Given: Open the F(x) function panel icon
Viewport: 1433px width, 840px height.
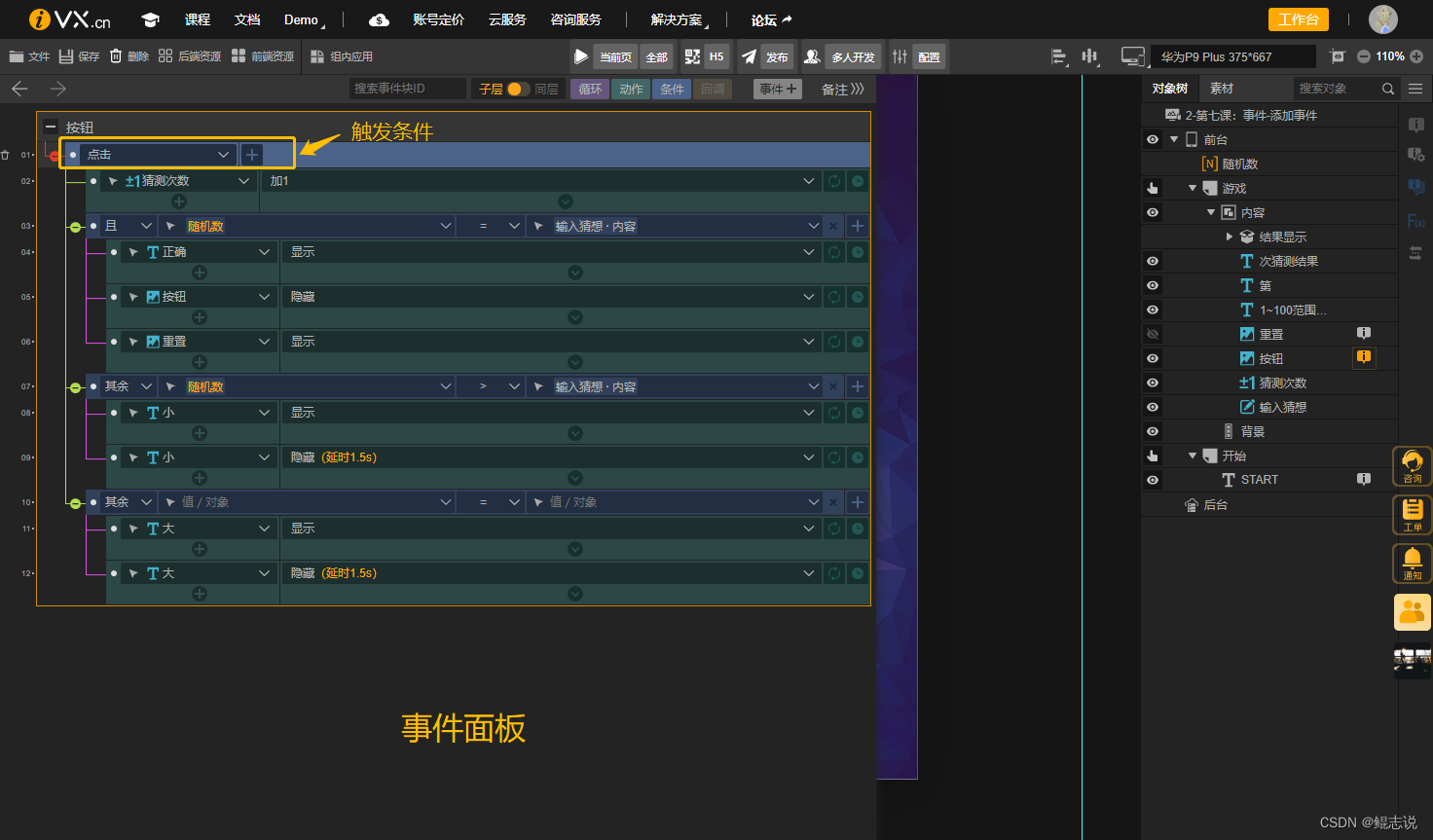Looking at the screenshot, I should pyautogui.click(x=1415, y=221).
